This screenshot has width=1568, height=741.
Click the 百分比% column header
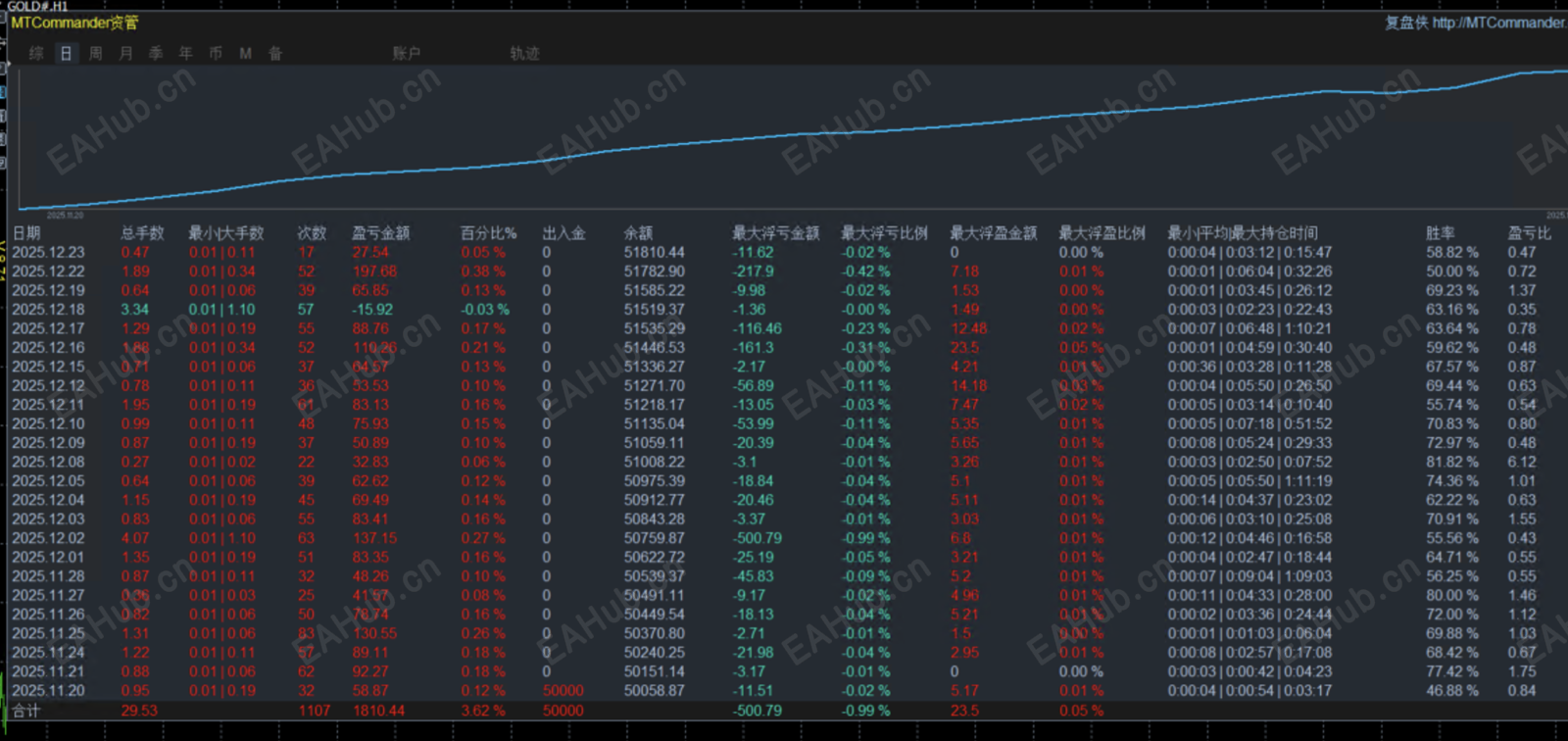click(x=488, y=233)
